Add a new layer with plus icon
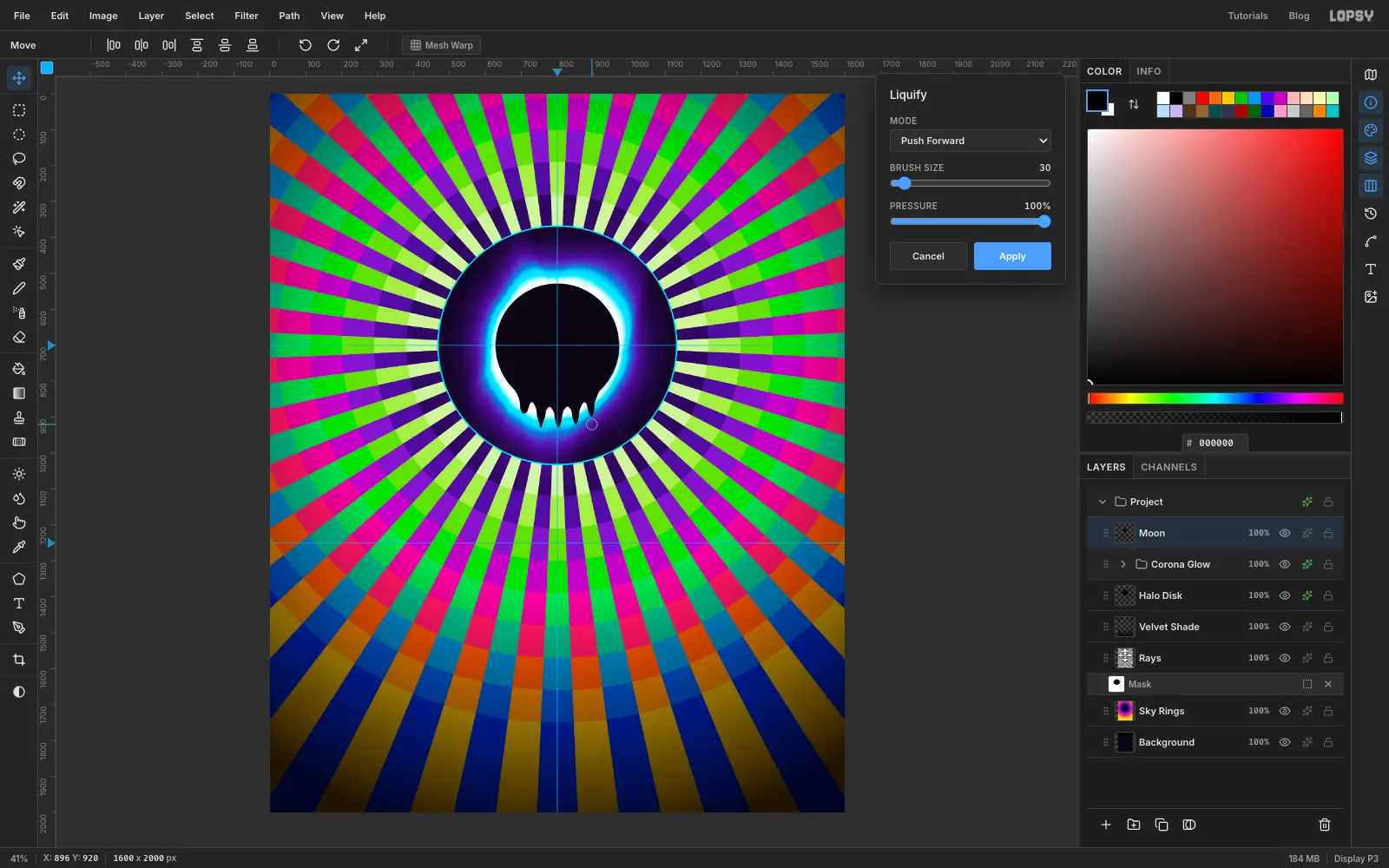Image resolution: width=1389 pixels, height=868 pixels. [1106, 825]
